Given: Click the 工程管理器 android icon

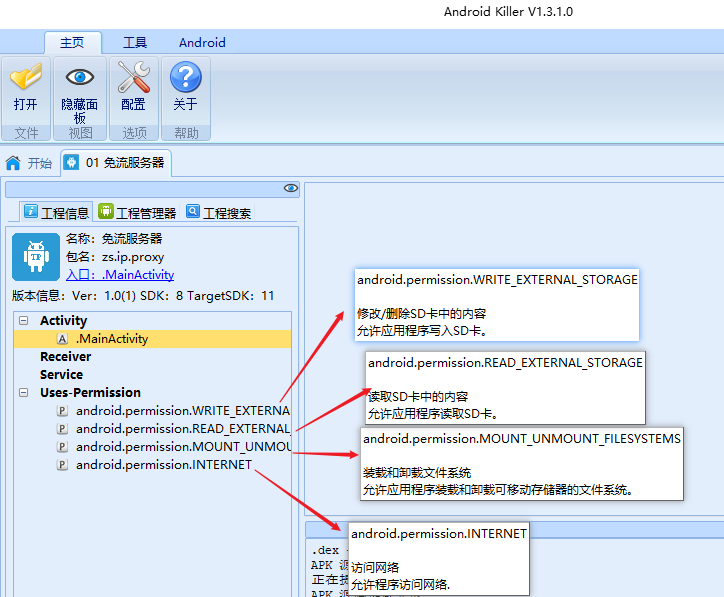Looking at the screenshot, I should click(x=106, y=211).
